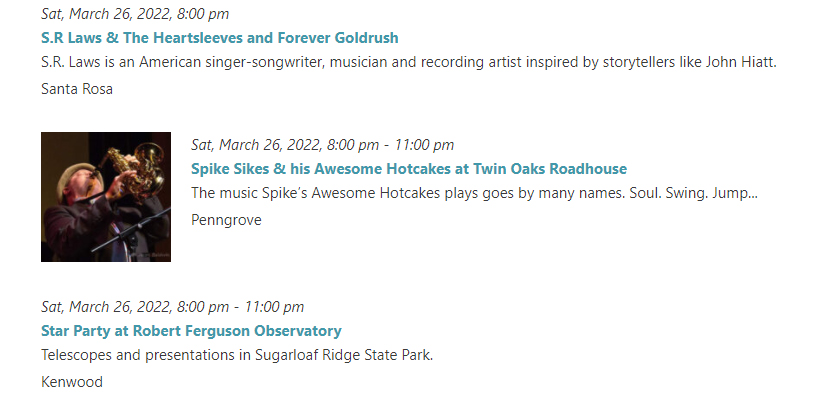Open the S.R Laws & The Heartsleeves event link
This screenshot has height=411, width=835.
[219, 38]
